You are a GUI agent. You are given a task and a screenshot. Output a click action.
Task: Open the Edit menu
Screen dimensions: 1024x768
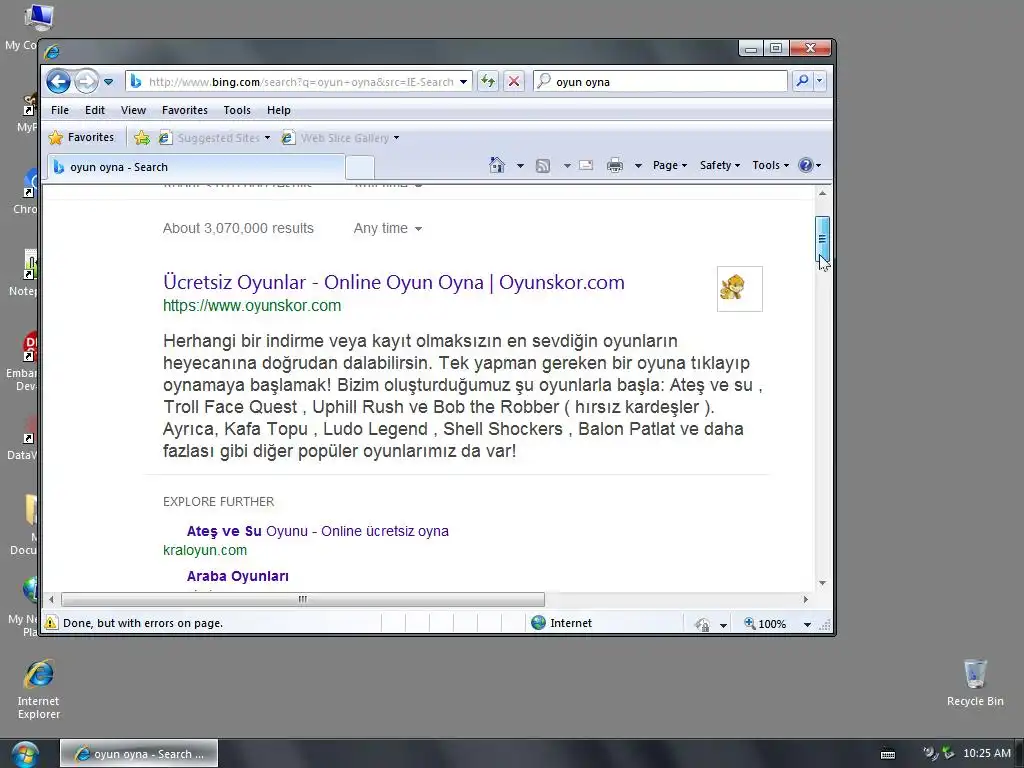(95, 110)
